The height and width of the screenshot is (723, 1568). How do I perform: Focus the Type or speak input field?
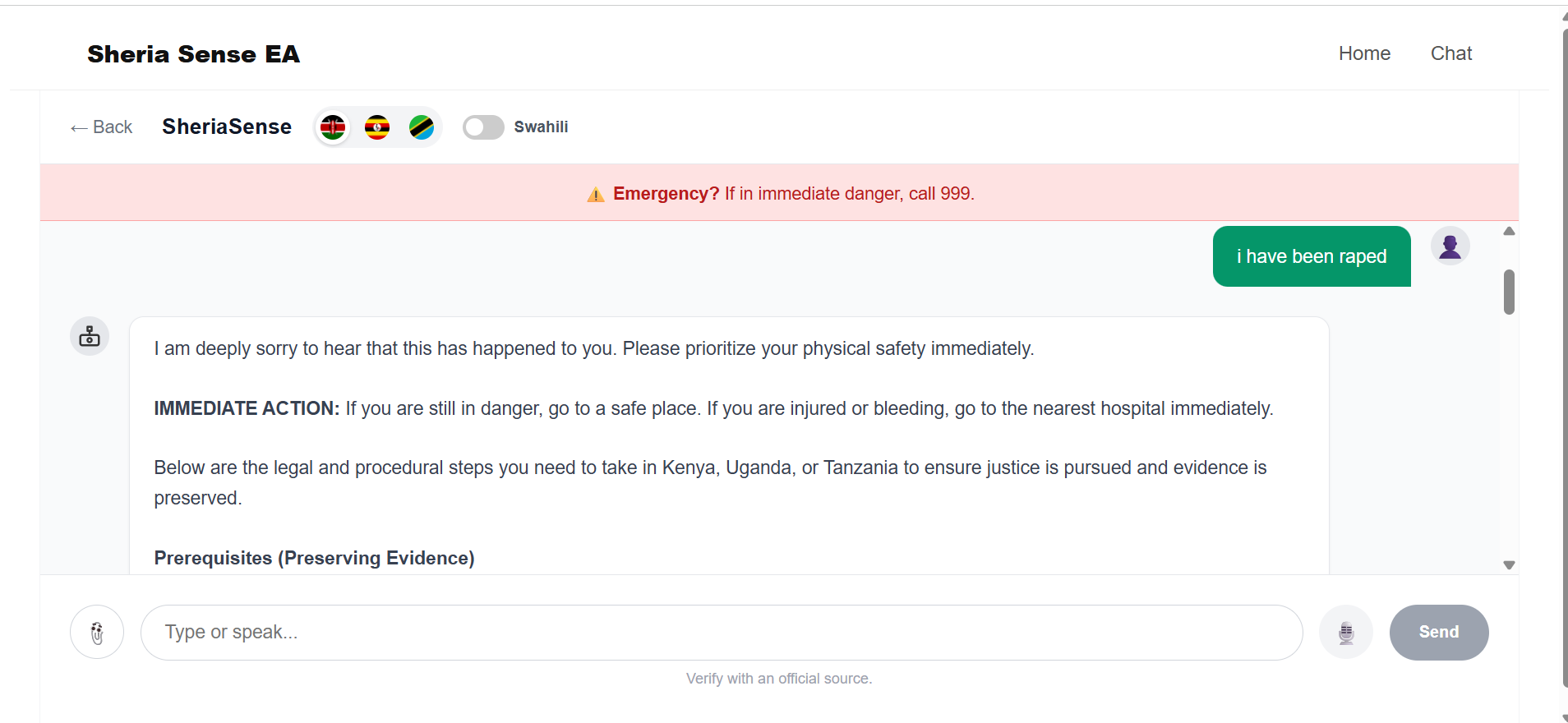tap(722, 633)
